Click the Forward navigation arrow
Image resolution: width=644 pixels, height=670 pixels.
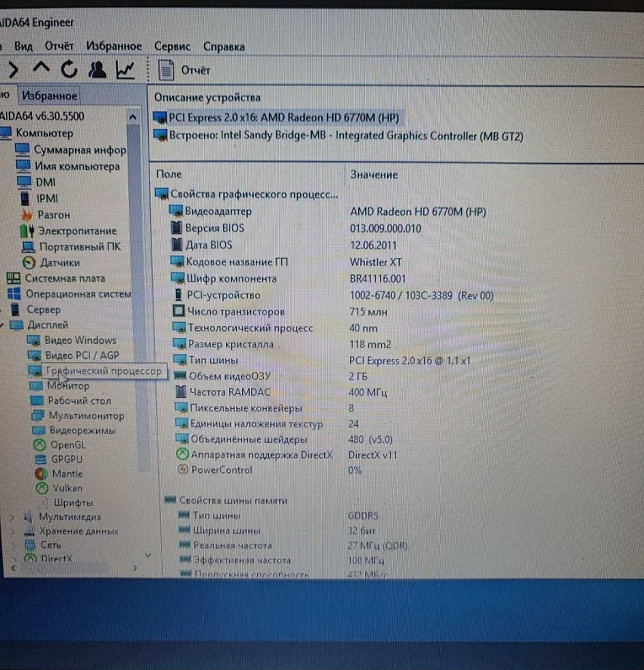pos(13,70)
